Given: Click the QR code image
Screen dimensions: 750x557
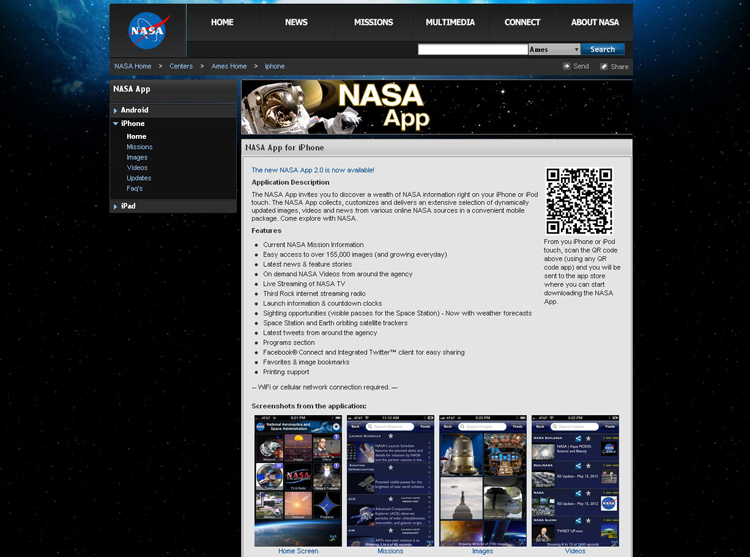Looking at the screenshot, I should pos(579,201).
